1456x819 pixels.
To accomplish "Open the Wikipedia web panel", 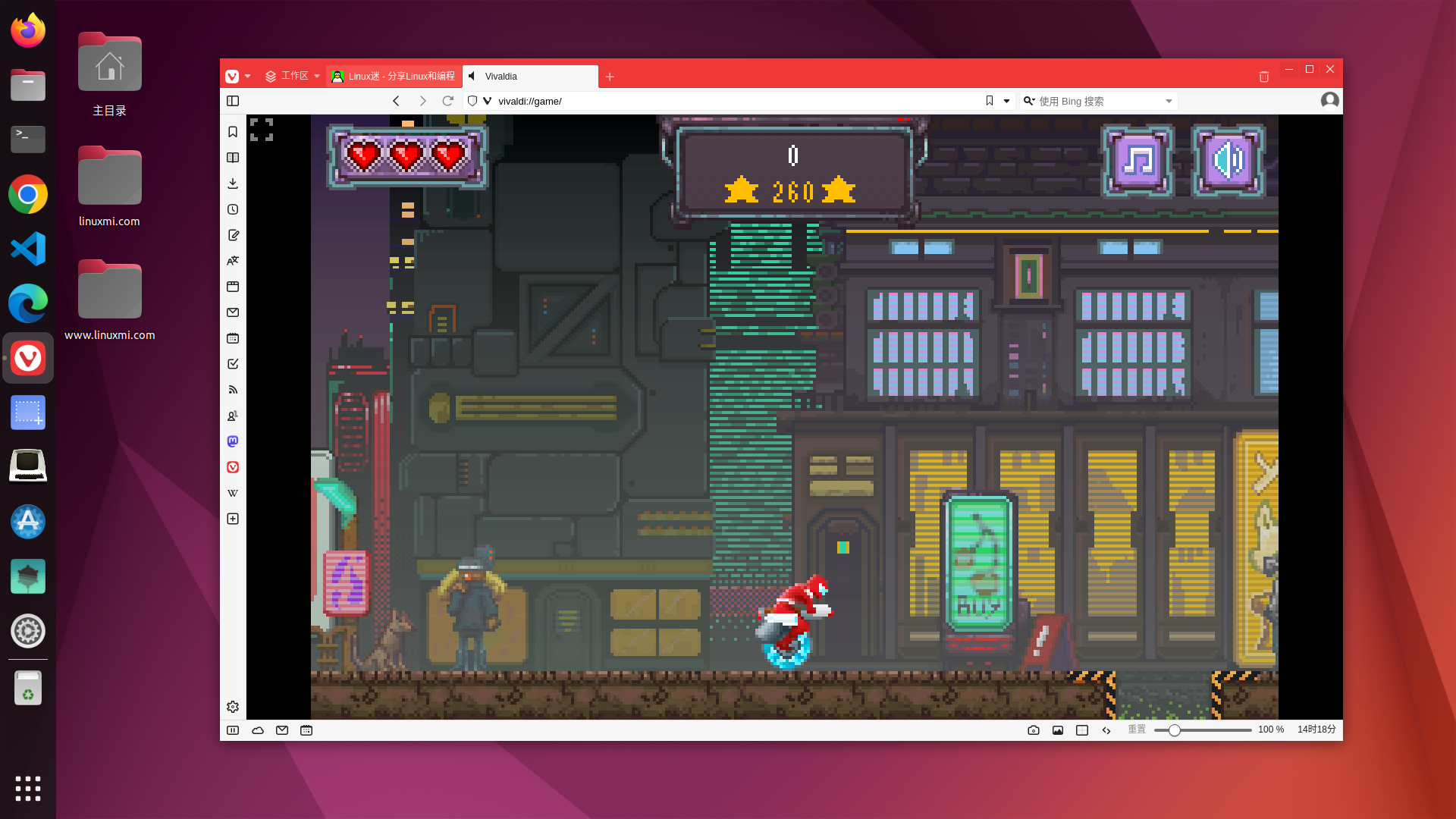I will click(233, 493).
